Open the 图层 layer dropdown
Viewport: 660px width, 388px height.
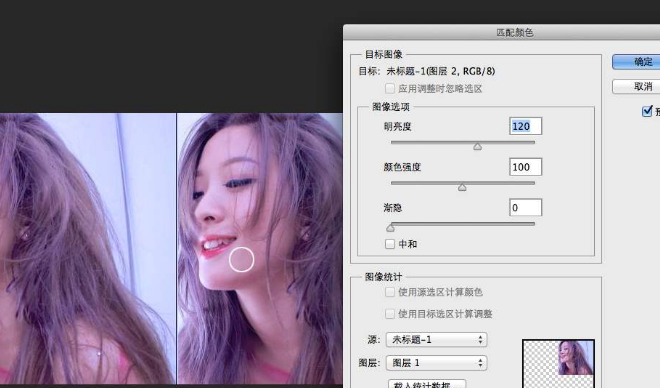(x=436, y=363)
